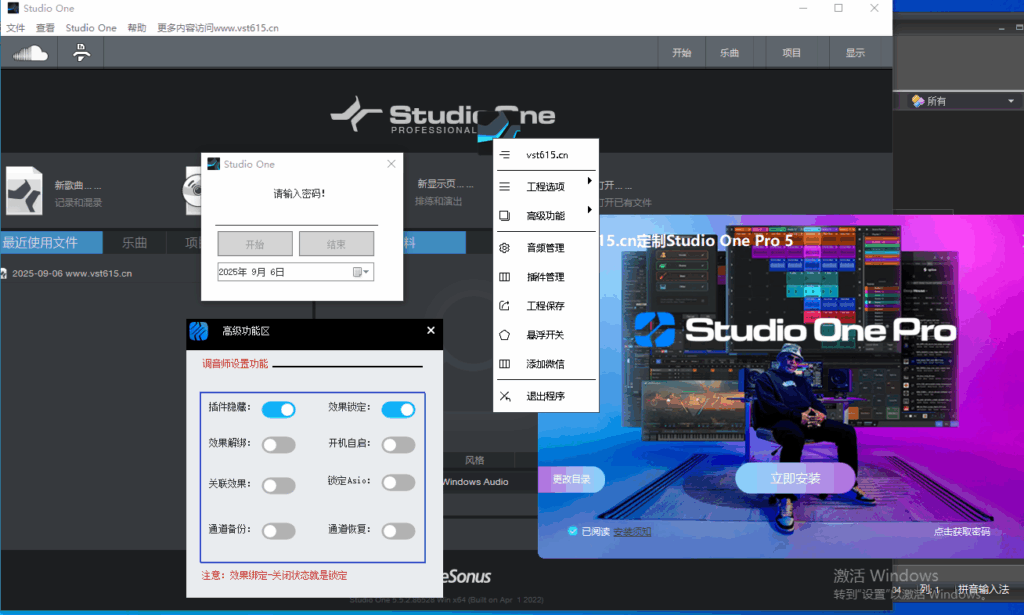The width and height of the screenshot is (1024, 615).
Task: Switch to the 乐曲 tab at top right
Action: 731,52
